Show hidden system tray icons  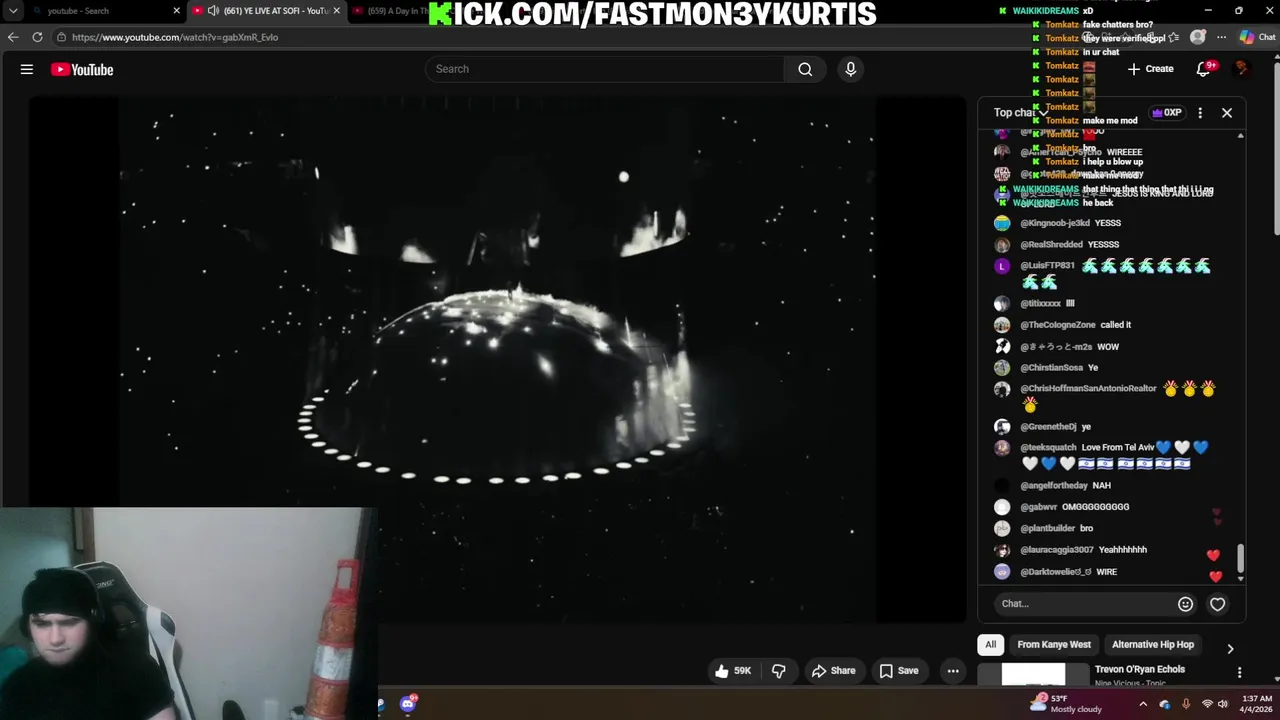pyautogui.click(x=1143, y=704)
